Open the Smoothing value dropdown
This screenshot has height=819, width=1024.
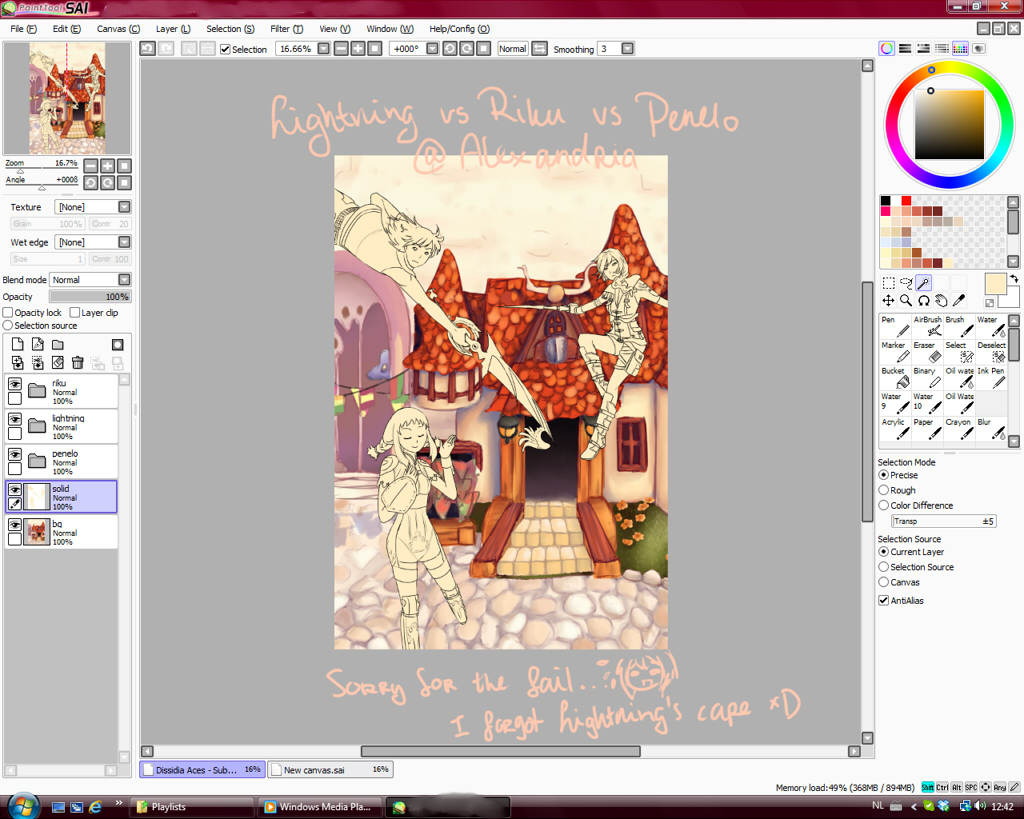pos(627,49)
